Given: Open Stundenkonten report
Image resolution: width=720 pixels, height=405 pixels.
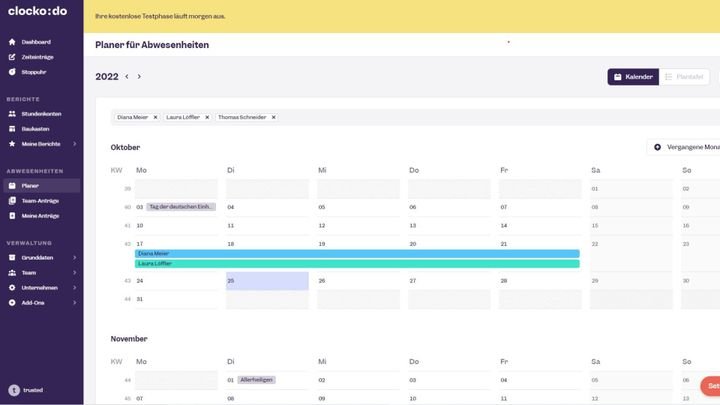Looking at the screenshot, I should [41, 114].
